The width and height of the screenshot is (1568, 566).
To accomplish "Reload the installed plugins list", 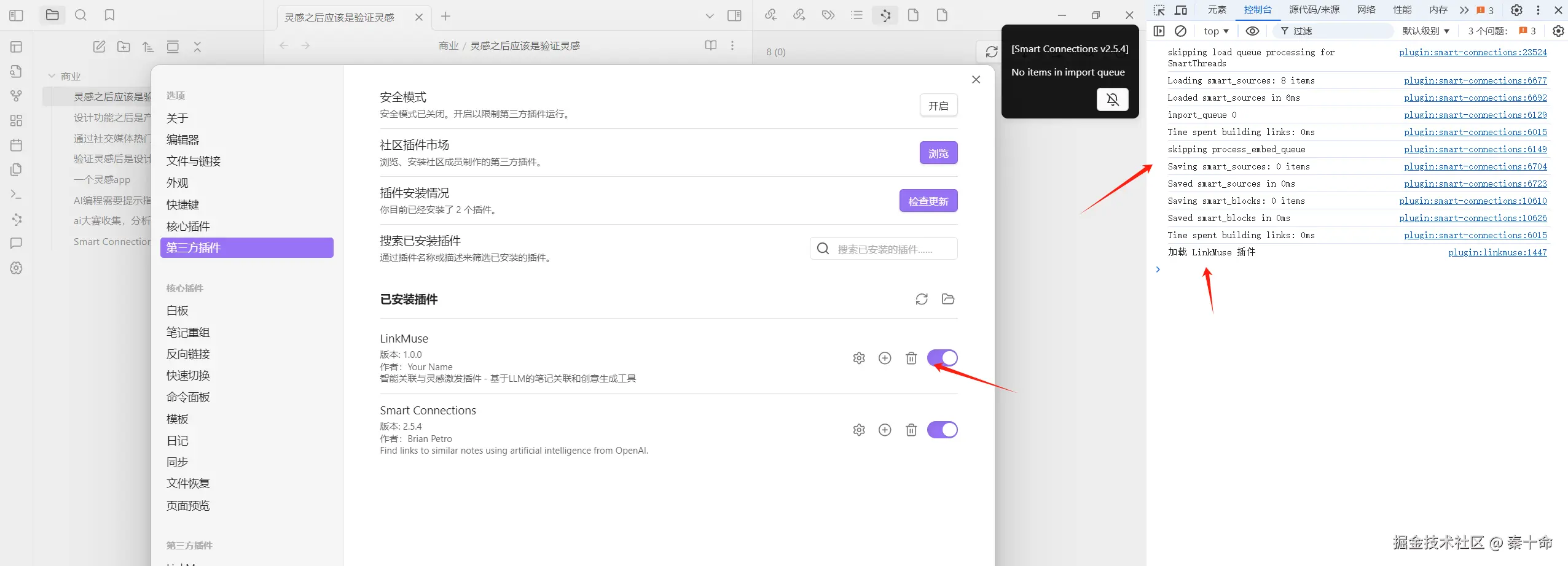I will click(922, 299).
